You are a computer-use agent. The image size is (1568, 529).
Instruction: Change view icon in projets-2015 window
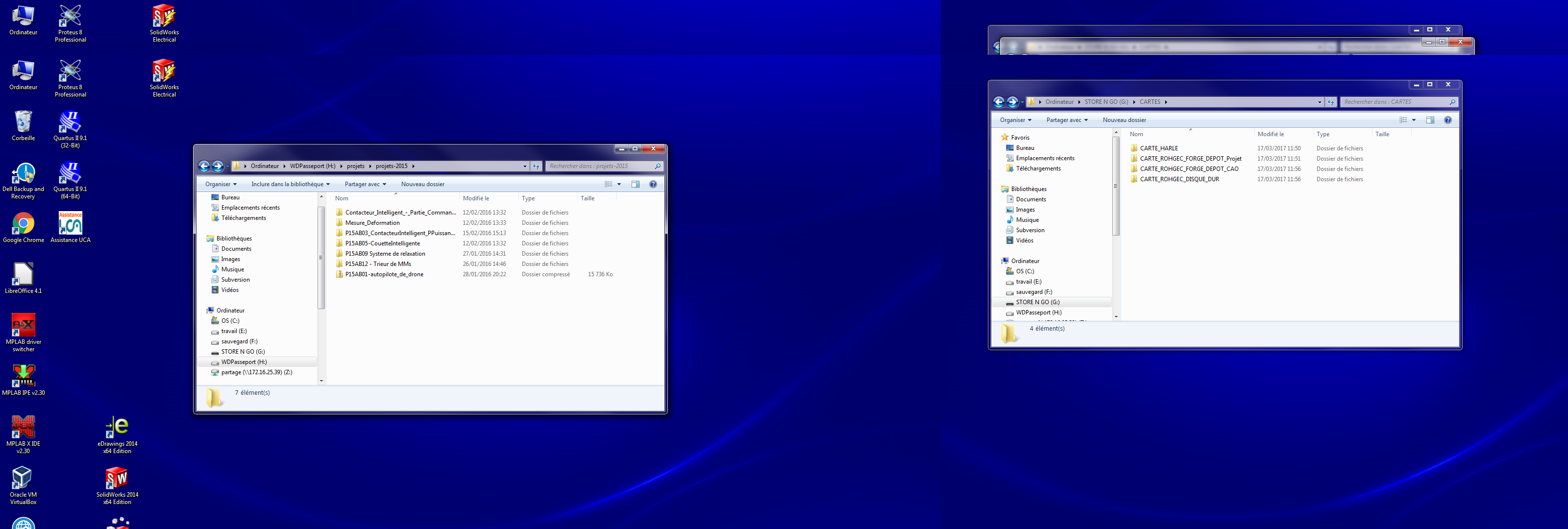(x=608, y=185)
